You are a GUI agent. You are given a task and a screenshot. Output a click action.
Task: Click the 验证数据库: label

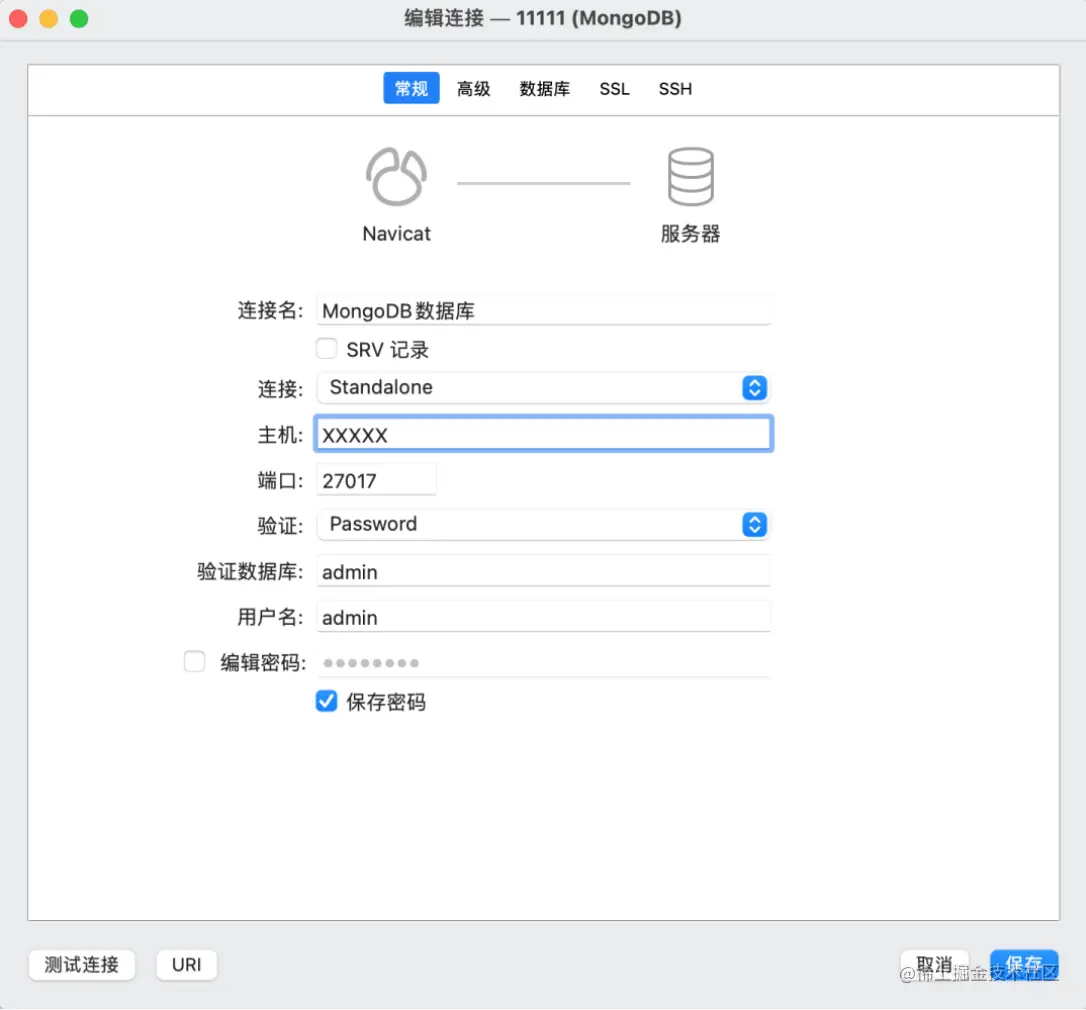click(251, 572)
